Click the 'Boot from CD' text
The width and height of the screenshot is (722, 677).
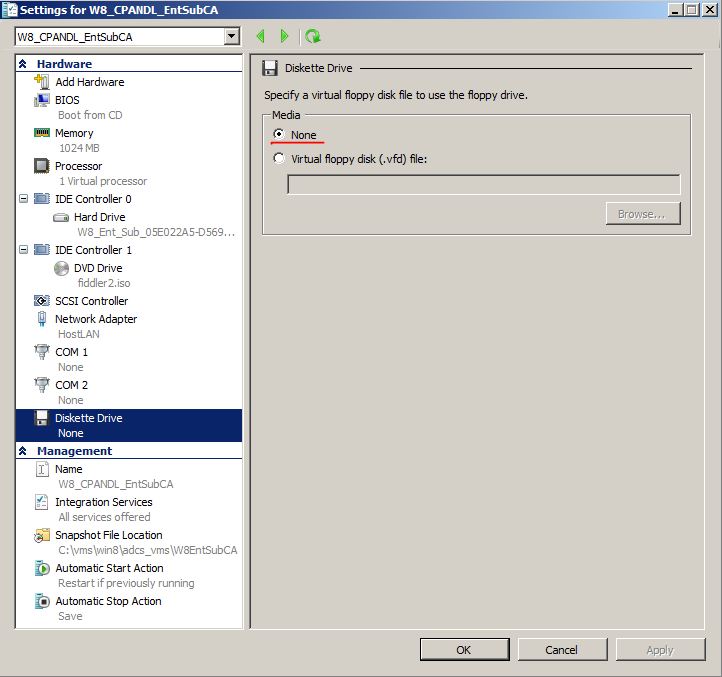click(90, 115)
